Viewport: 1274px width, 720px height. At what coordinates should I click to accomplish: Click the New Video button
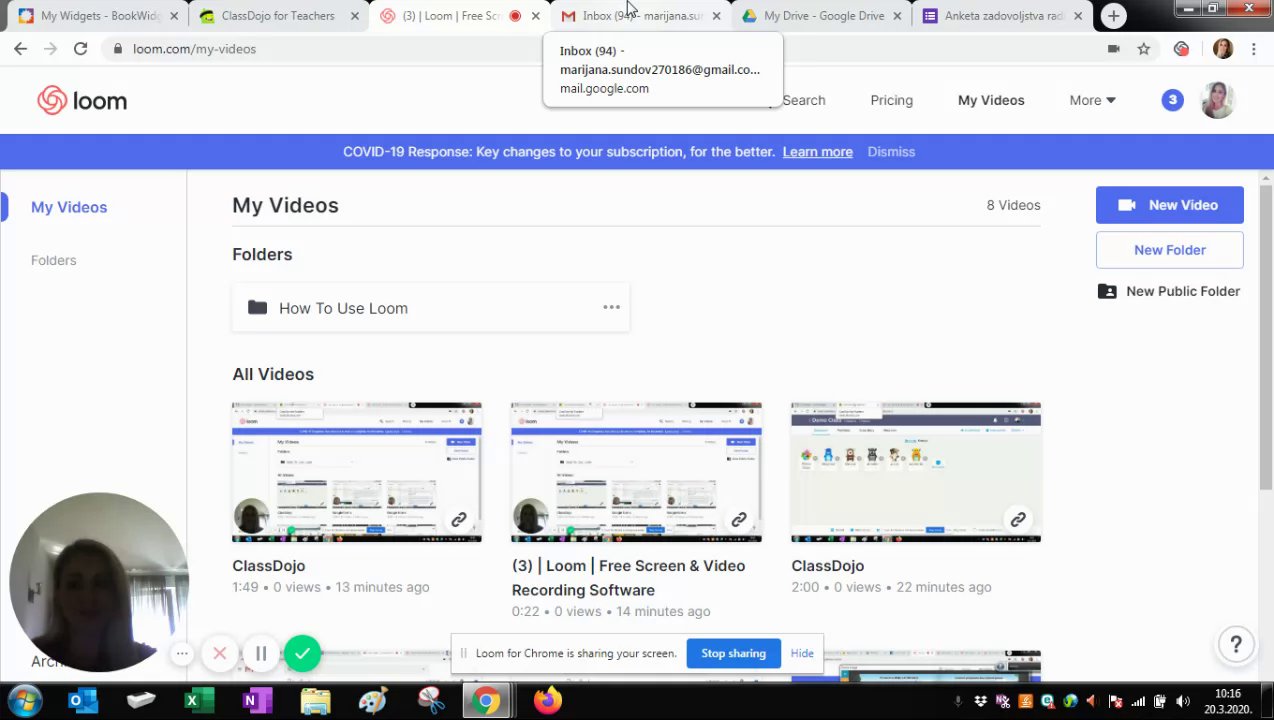tap(1170, 205)
